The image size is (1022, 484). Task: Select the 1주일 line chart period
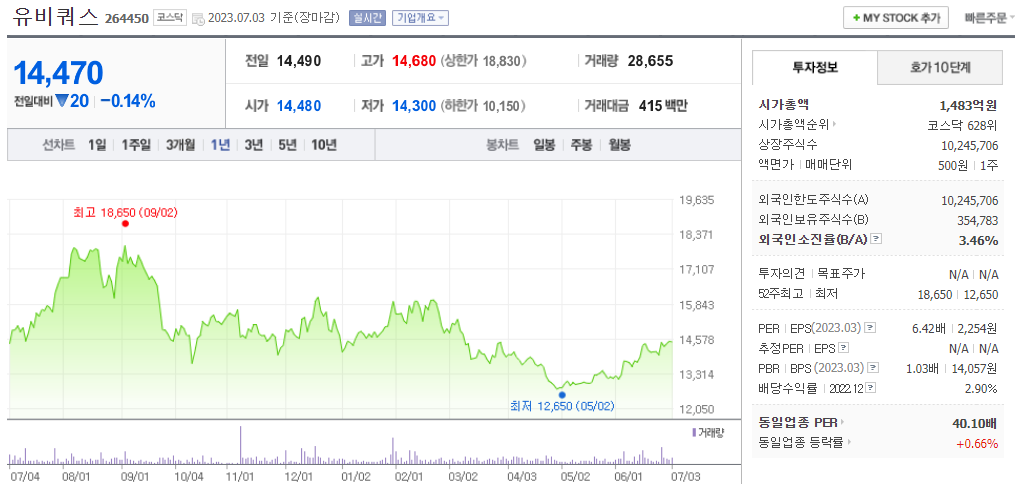tap(136, 145)
